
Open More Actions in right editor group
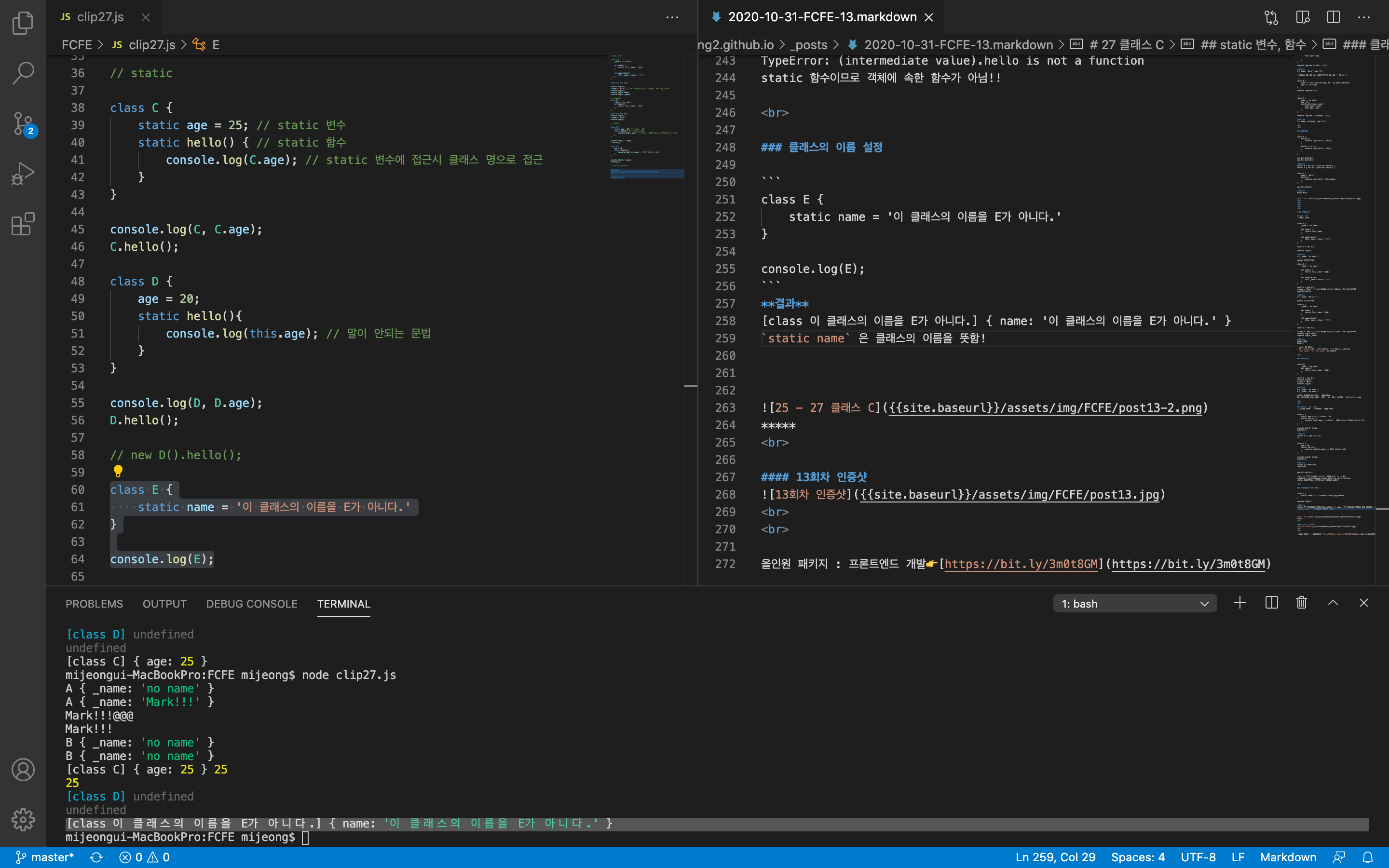click(1364, 17)
